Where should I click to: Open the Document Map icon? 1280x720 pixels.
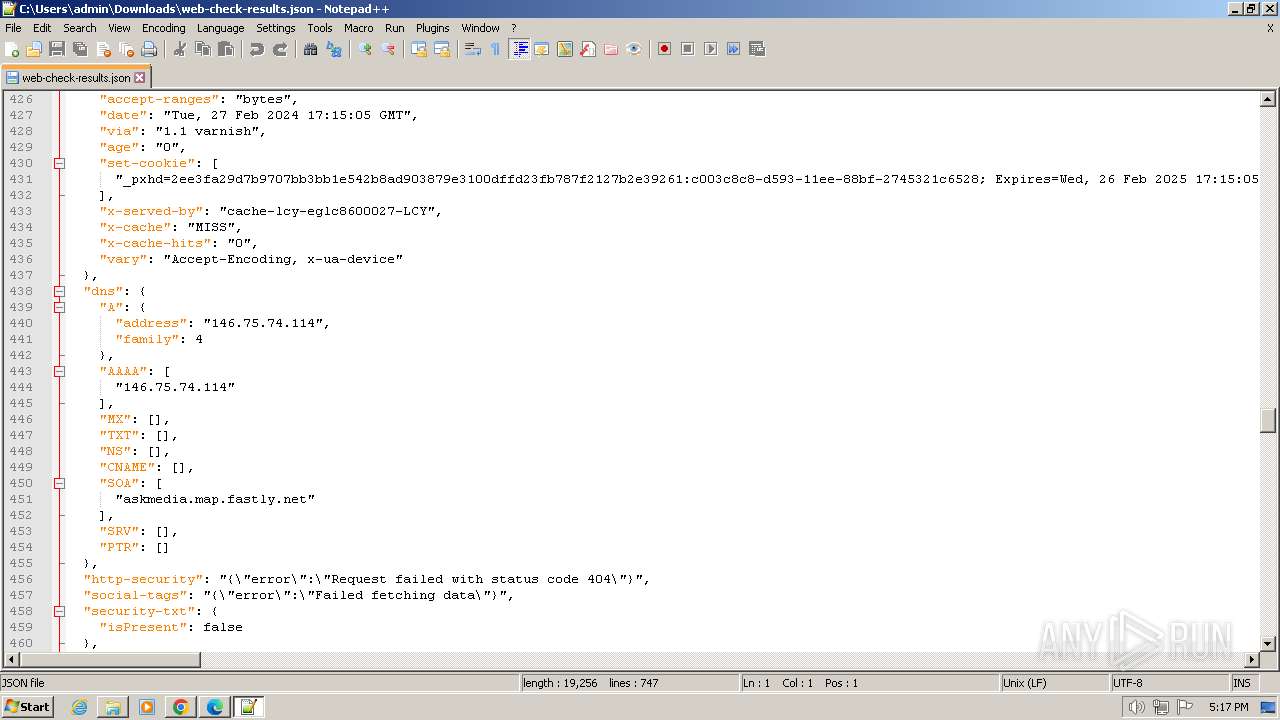565,49
